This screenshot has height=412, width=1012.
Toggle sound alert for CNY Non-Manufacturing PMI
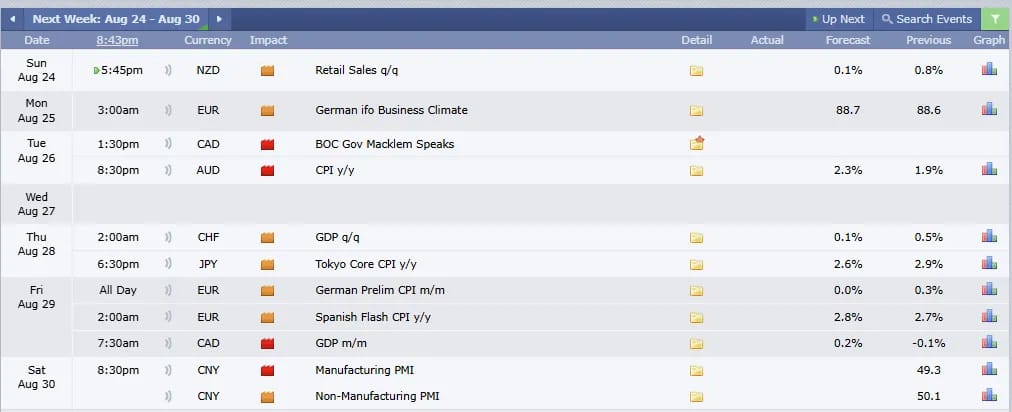coord(168,396)
